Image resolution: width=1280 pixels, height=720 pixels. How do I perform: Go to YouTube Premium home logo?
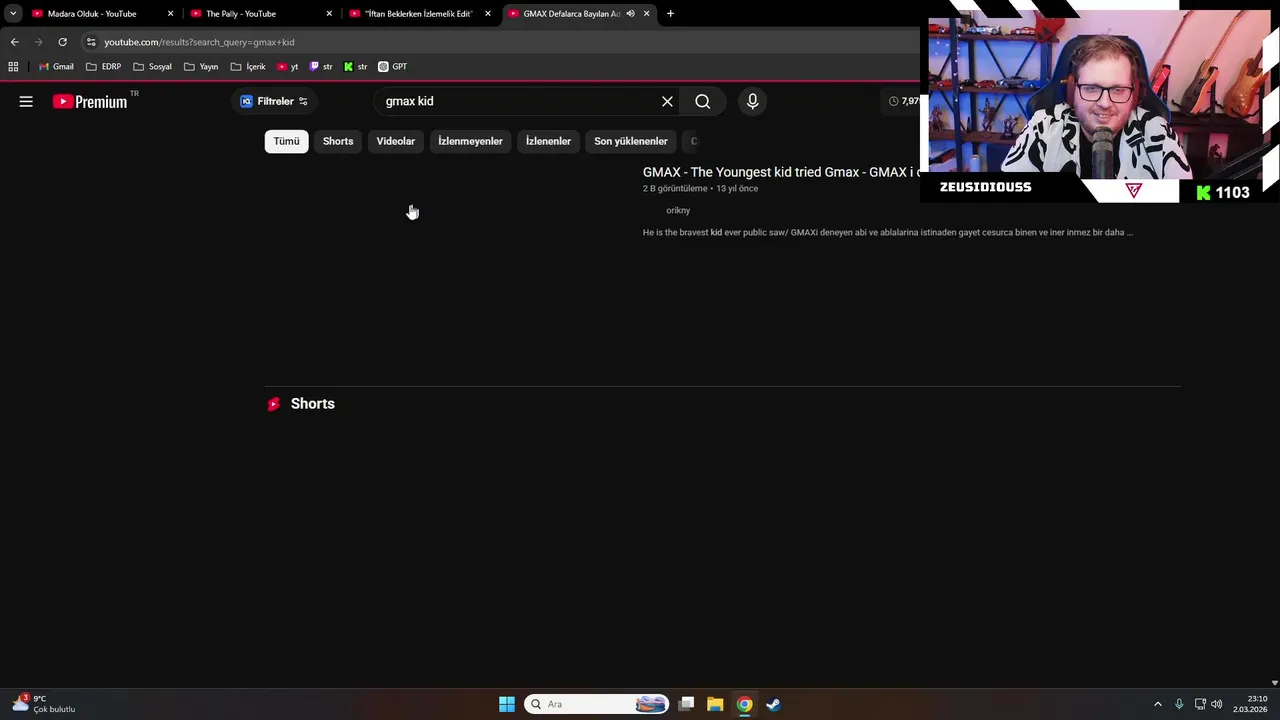[90, 101]
